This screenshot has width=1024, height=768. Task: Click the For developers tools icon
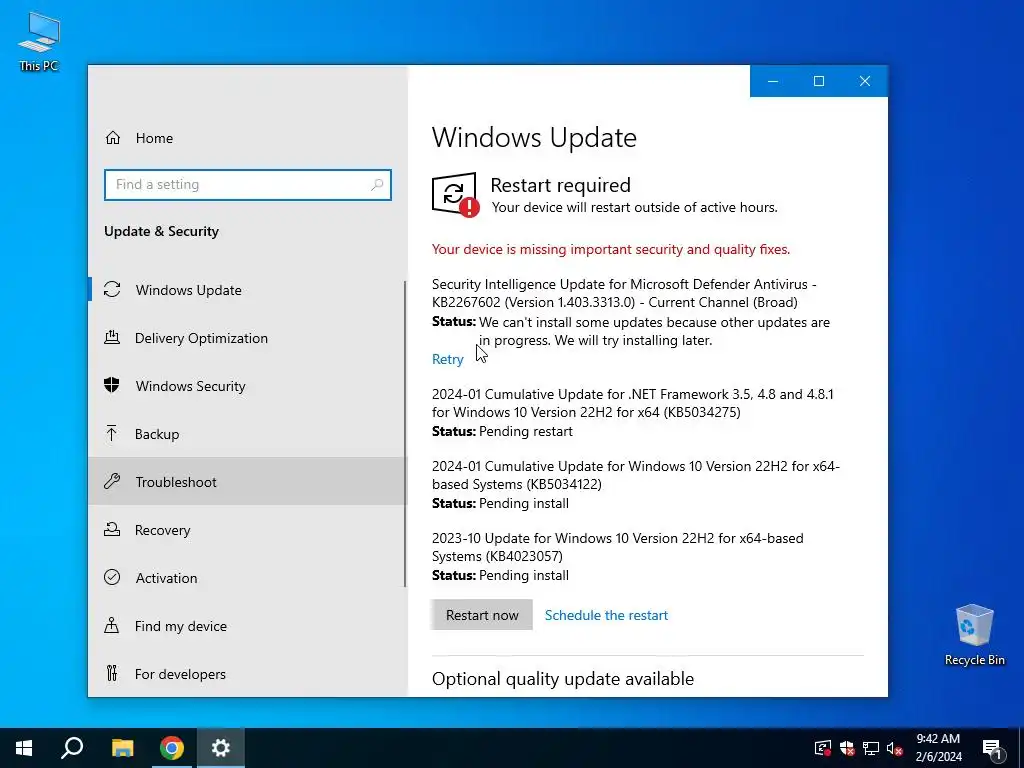(112, 673)
